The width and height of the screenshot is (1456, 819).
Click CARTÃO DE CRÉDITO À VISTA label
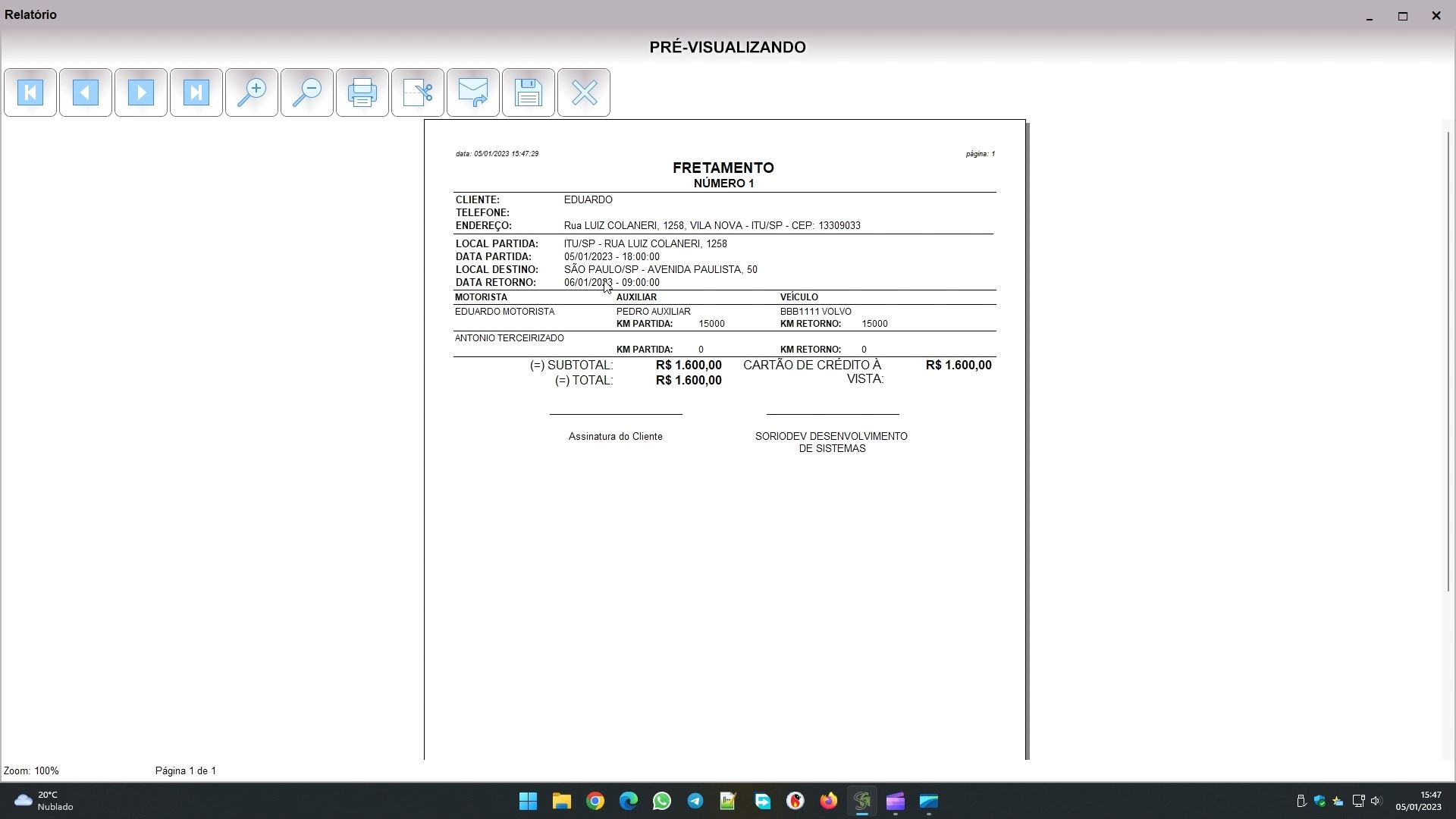813,372
